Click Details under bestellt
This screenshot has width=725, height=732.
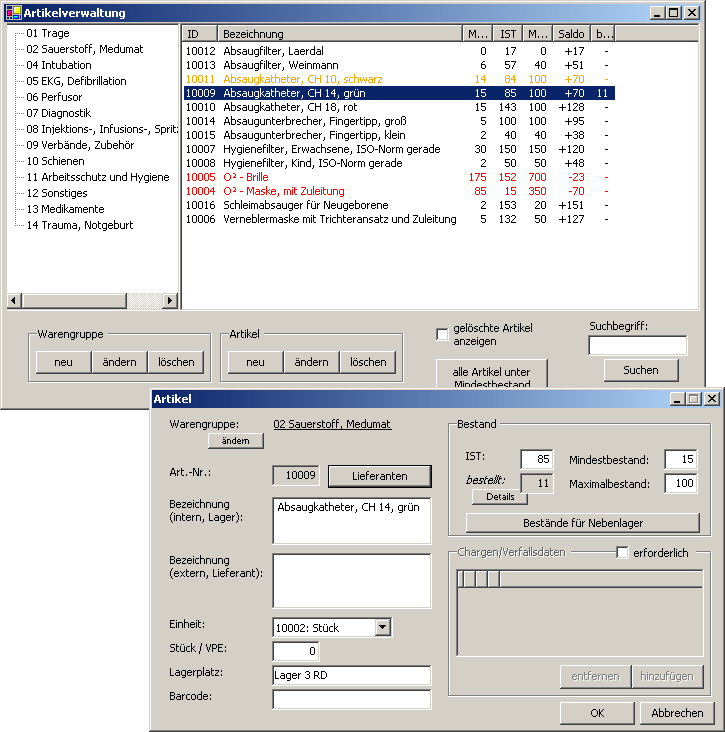500,497
